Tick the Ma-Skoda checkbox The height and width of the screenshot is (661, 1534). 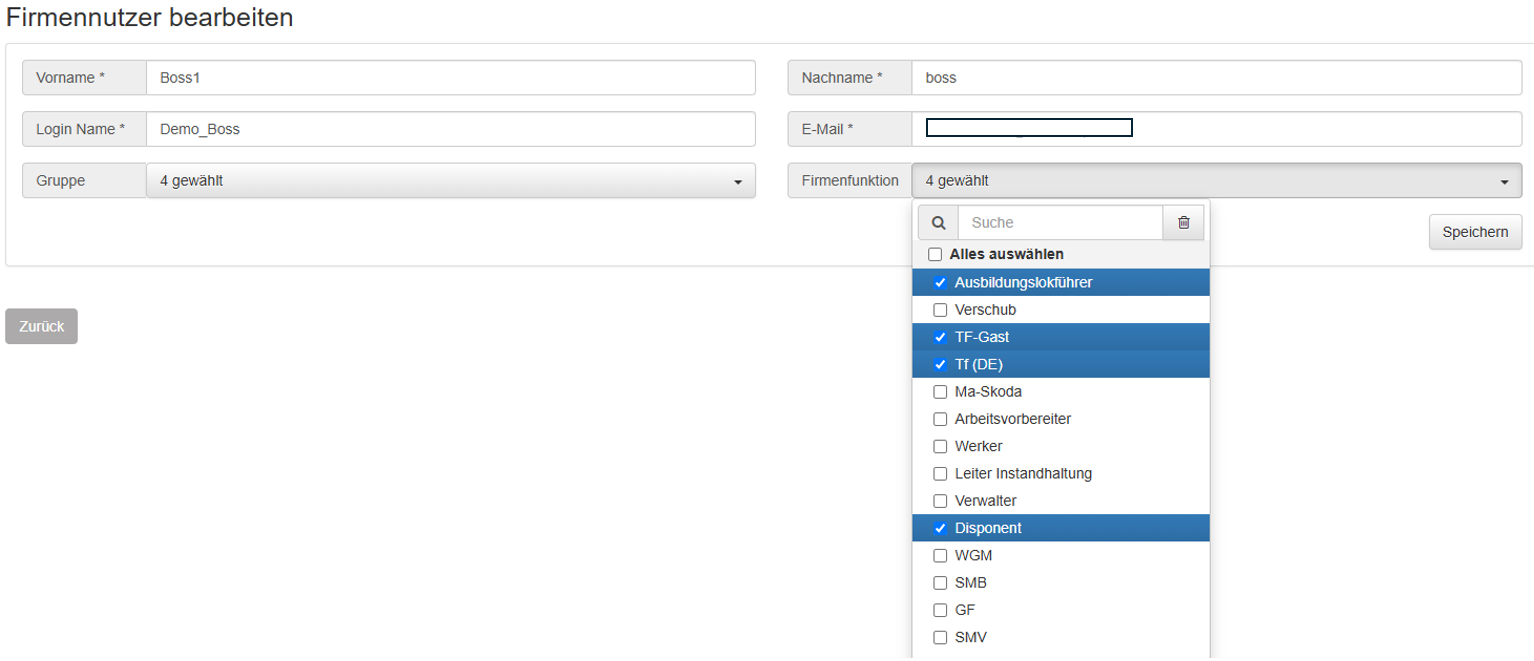point(940,392)
